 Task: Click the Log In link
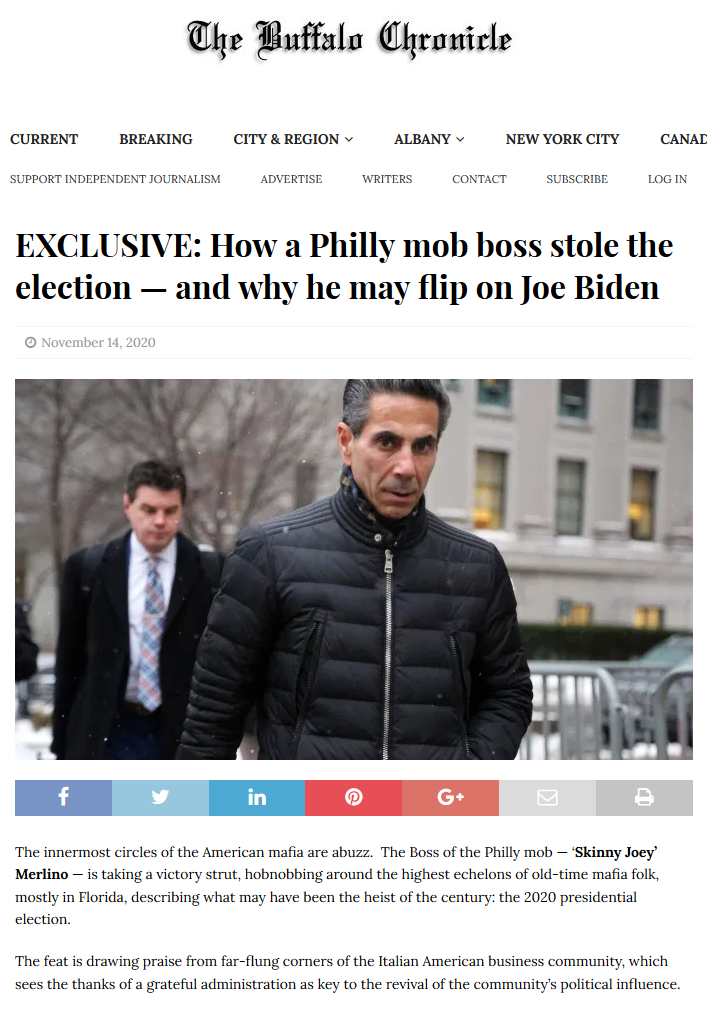[668, 179]
